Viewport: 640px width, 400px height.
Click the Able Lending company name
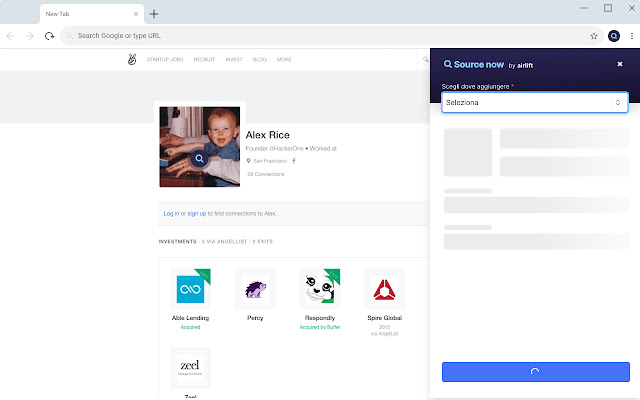191,318
